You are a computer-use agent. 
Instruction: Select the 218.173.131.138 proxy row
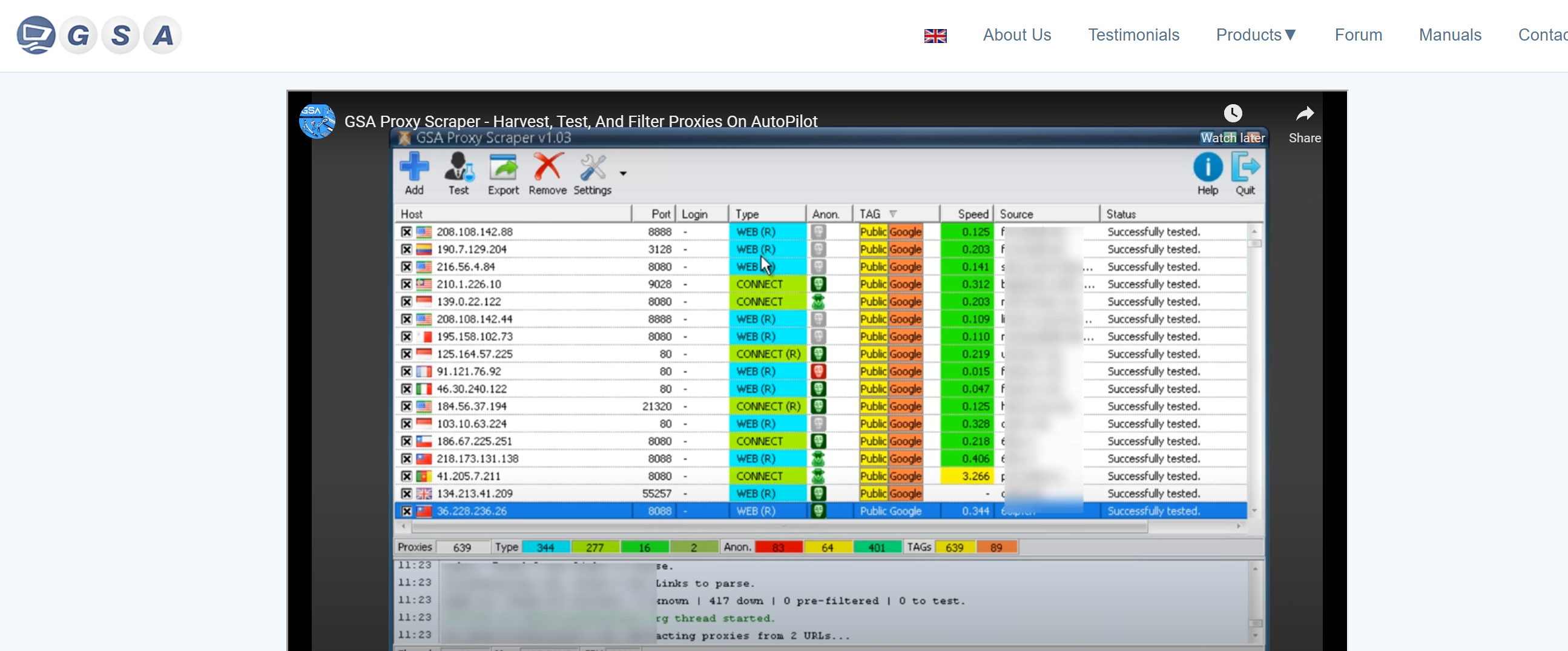tap(821, 458)
